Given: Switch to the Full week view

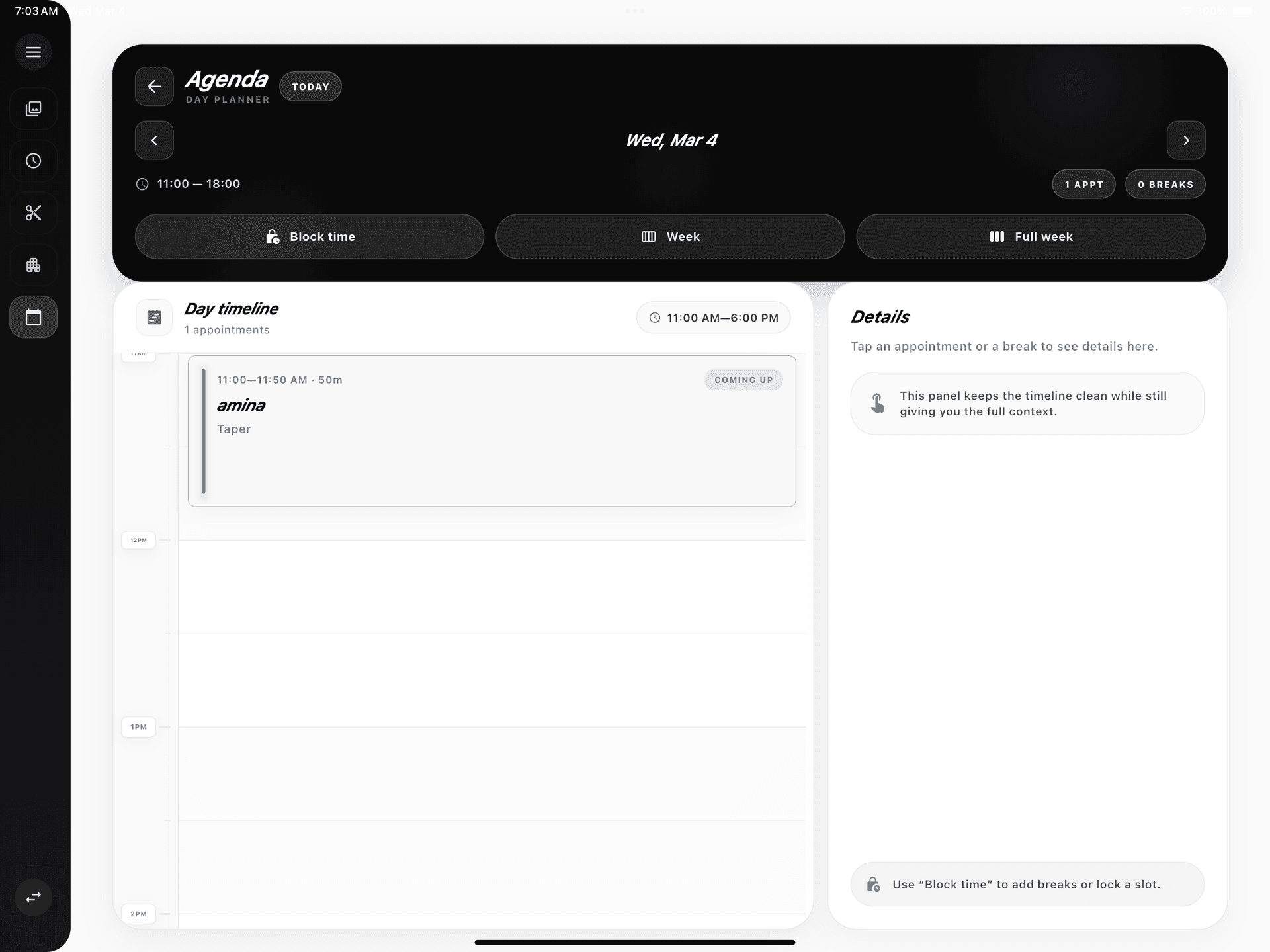Looking at the screenshot, I should point(1031,236).
